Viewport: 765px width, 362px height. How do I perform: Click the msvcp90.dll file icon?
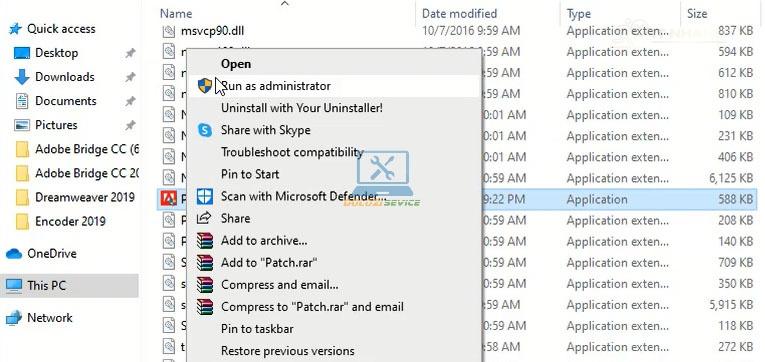point(169,31)
